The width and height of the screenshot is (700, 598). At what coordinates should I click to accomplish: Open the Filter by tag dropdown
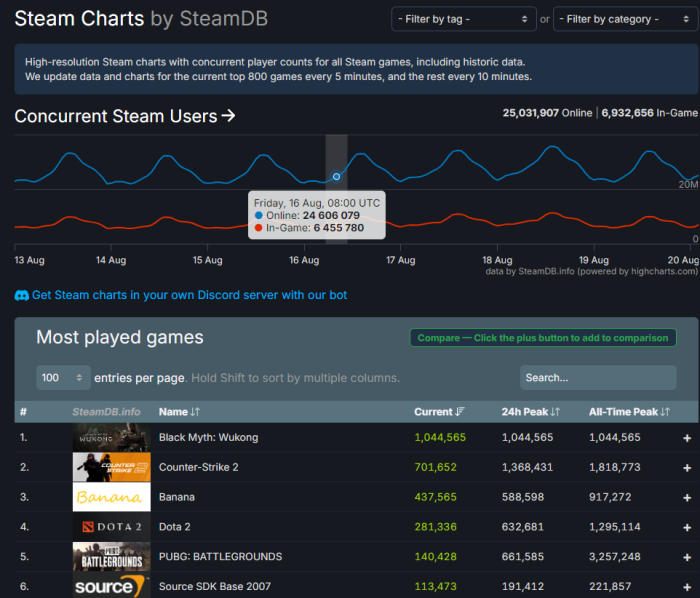(x=463, y=19)
